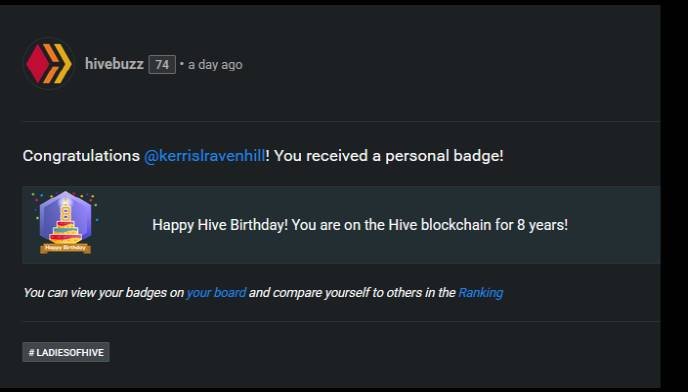
Task: Click the 'a day ago' timestamp
Action: point(215,65)
